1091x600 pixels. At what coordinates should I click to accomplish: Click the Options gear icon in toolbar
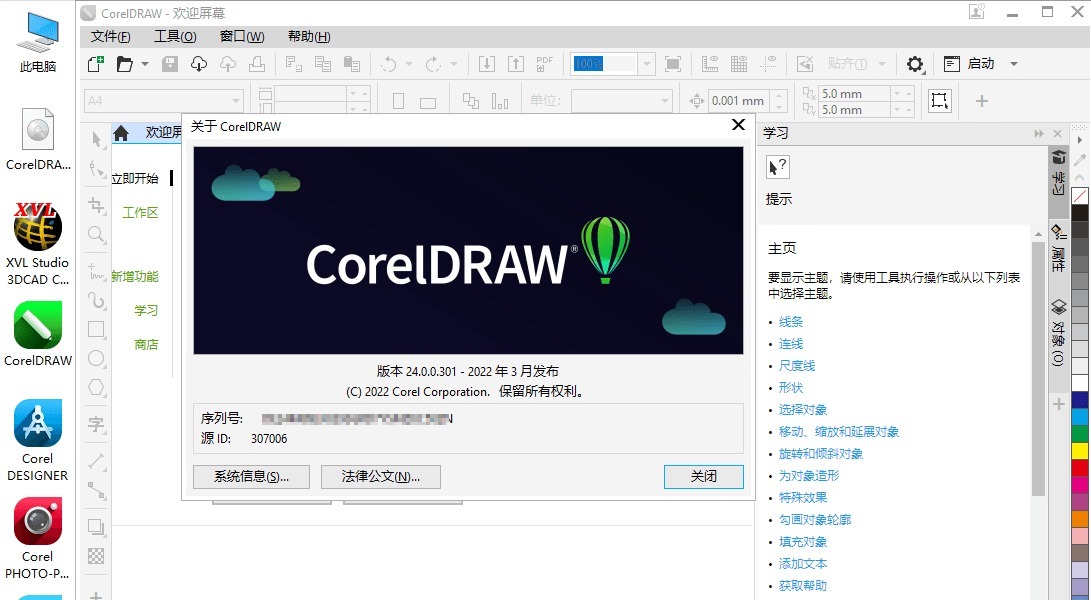point(915,64)
